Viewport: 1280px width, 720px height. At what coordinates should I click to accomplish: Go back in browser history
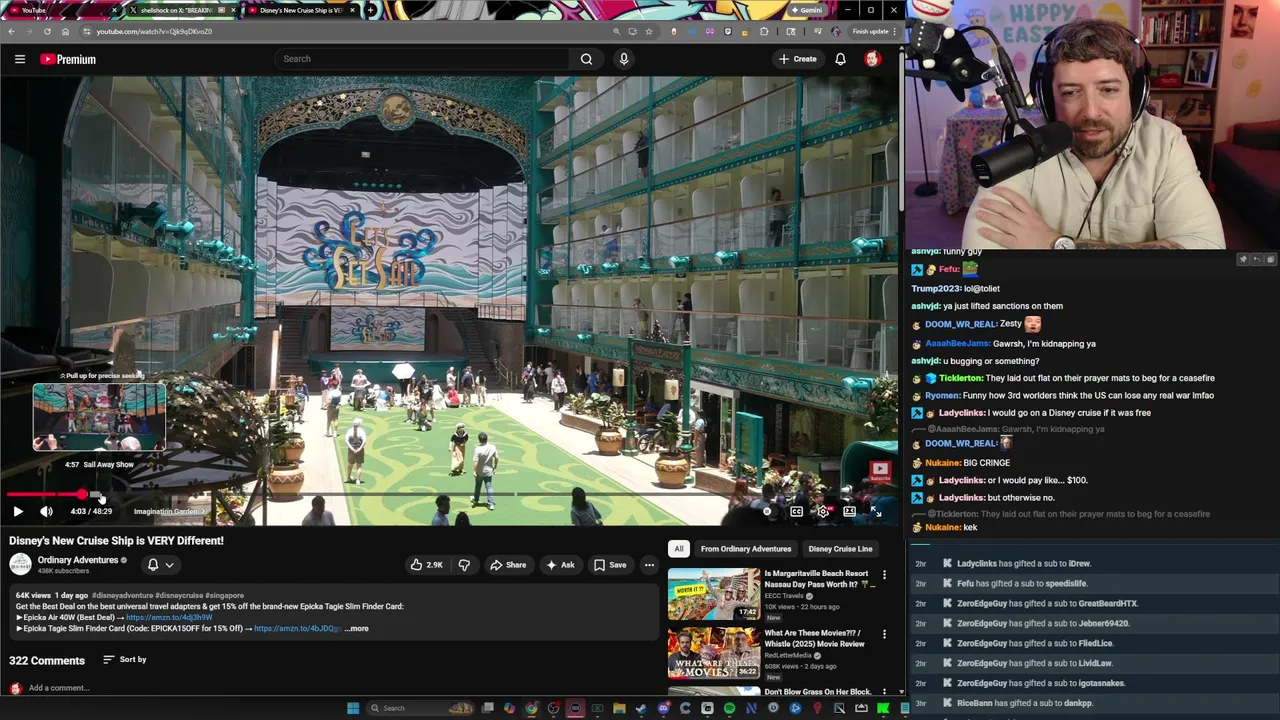click(x=11, y=31)
